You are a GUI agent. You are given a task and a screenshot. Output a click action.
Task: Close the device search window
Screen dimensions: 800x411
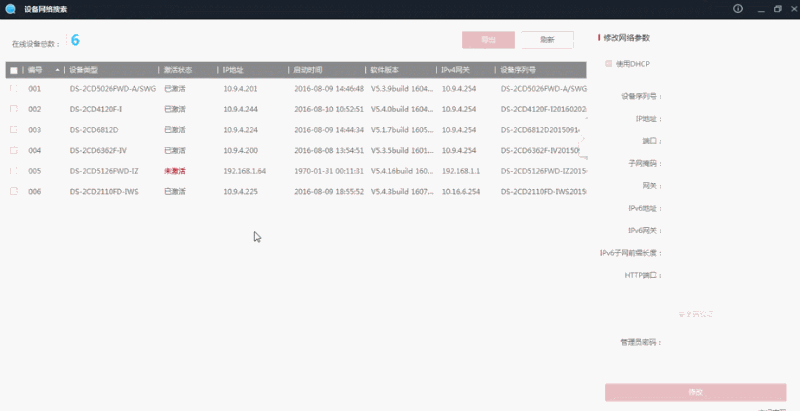click(x=794, y=9)
